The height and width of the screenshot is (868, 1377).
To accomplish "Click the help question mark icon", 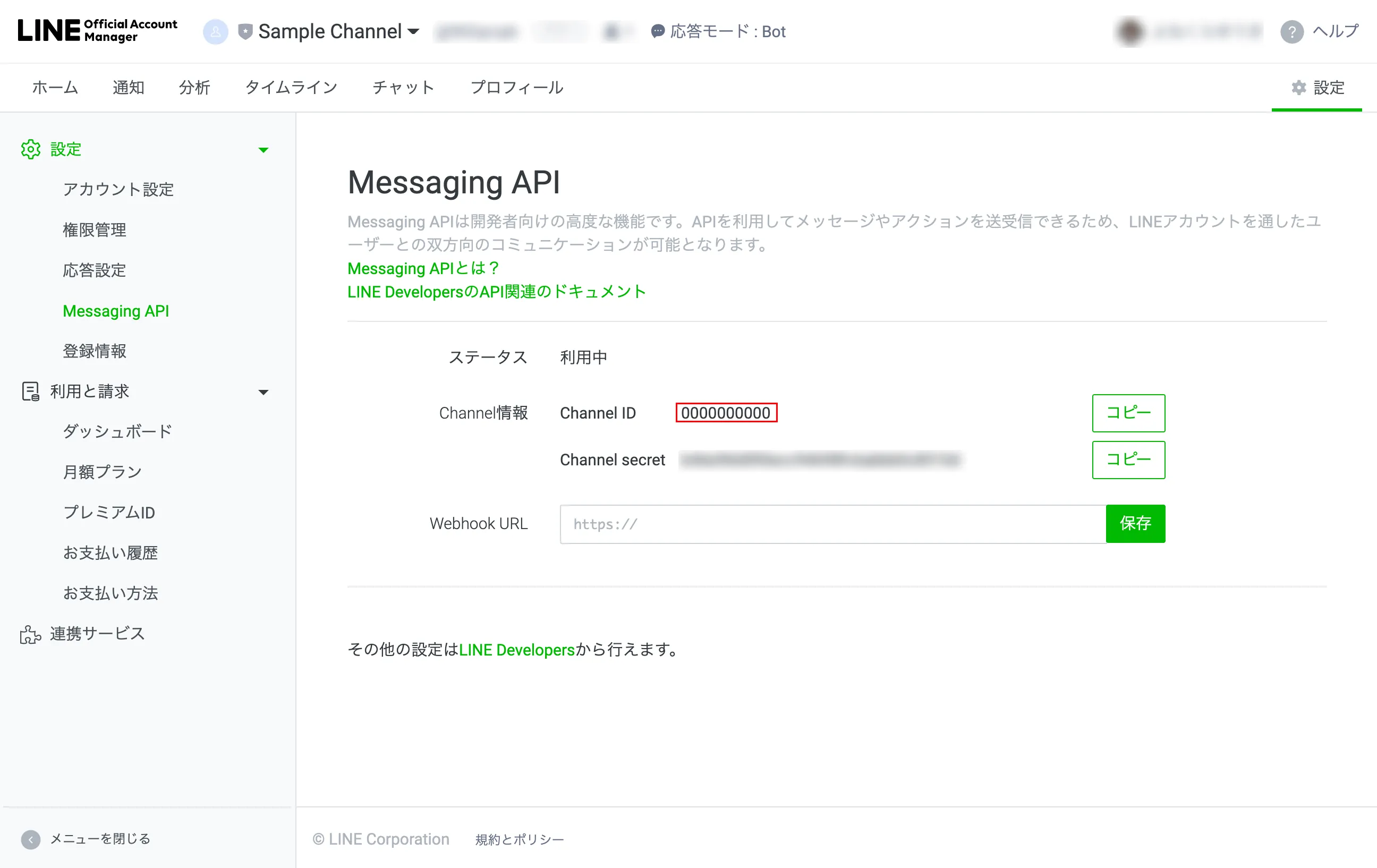I will [x=1292, y=31].
